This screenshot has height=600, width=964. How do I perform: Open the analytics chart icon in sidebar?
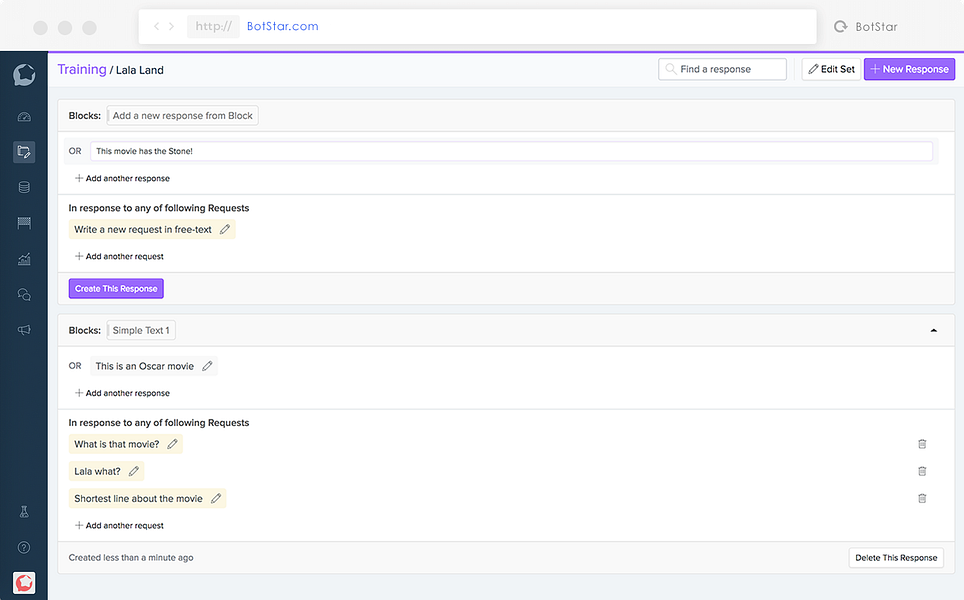click(x=23, y=258)
